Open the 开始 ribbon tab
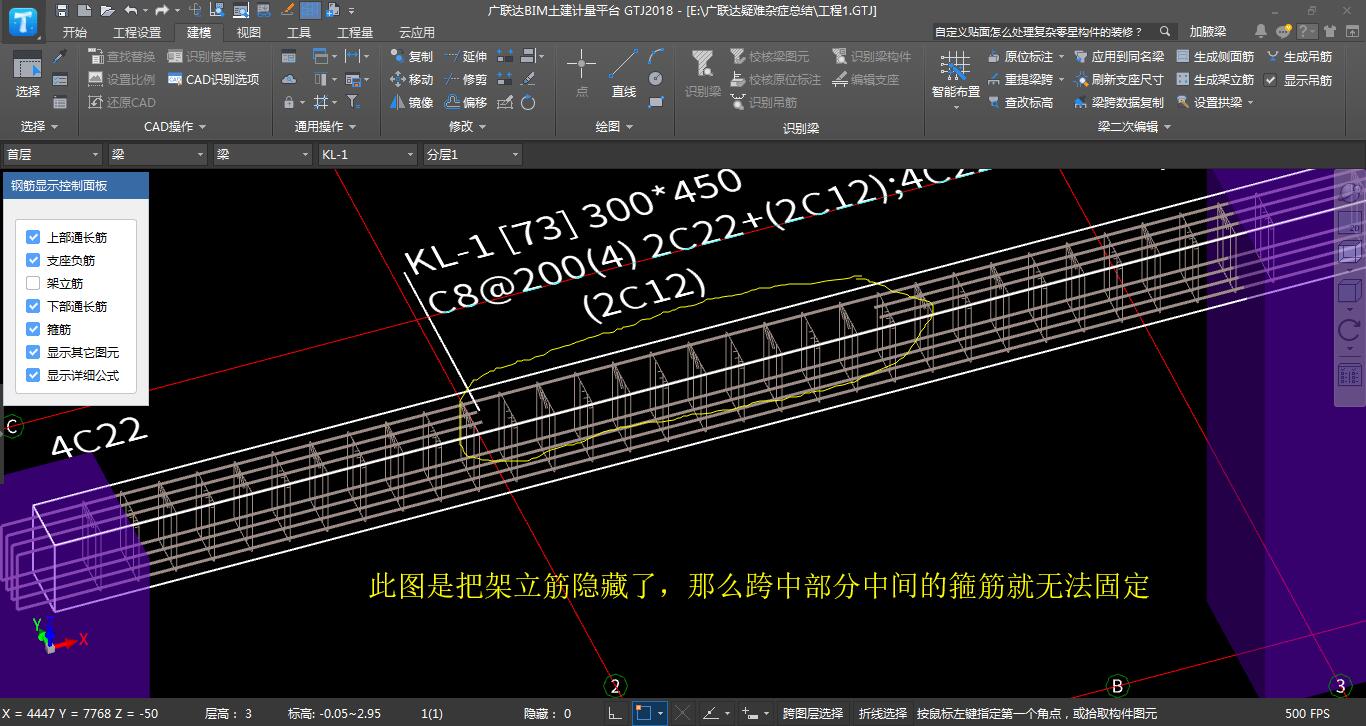Image resolution: width=1366 pixels, height=726 pixels. coord(75,32)
